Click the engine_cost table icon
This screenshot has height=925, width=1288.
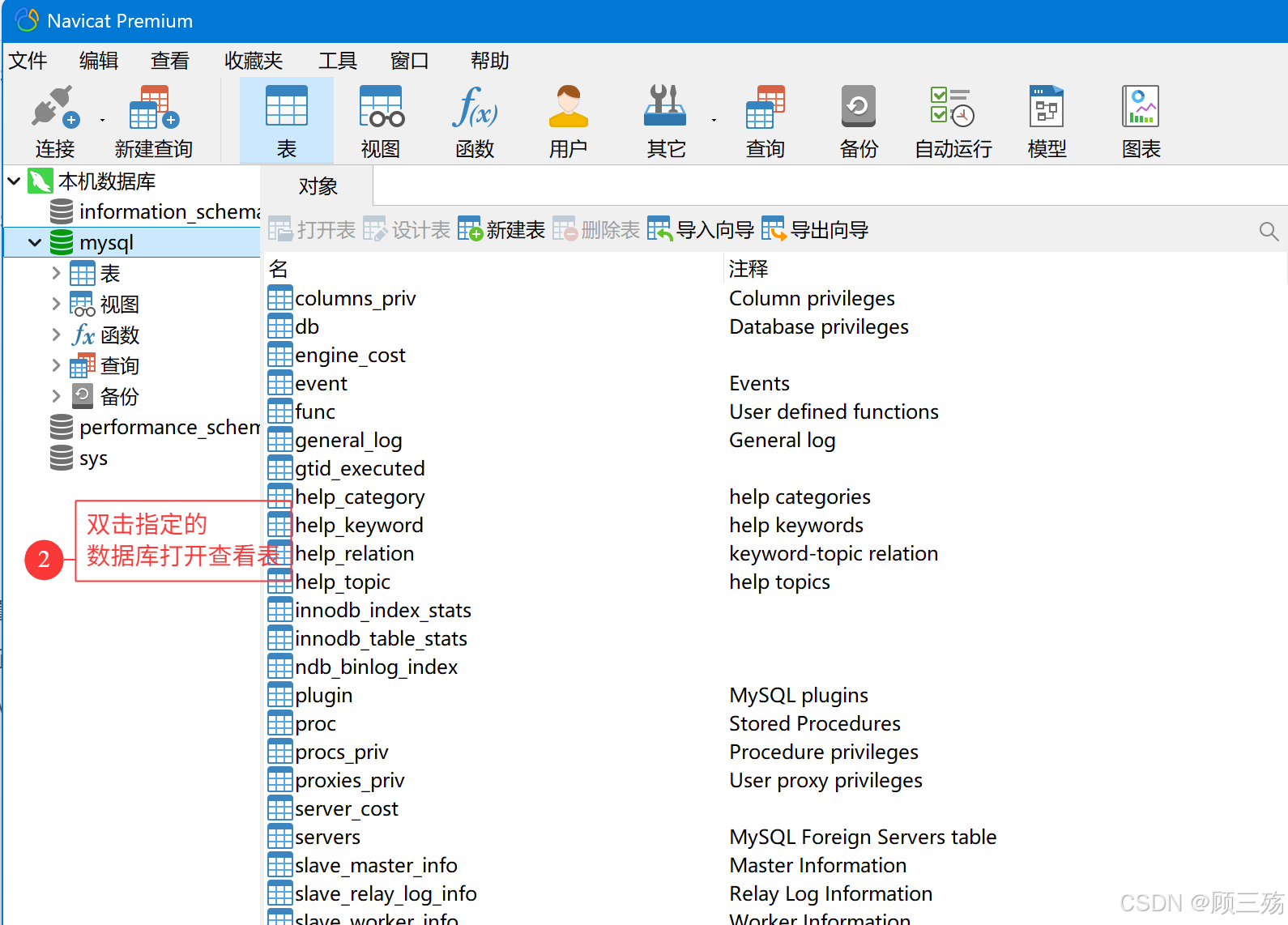280,355
